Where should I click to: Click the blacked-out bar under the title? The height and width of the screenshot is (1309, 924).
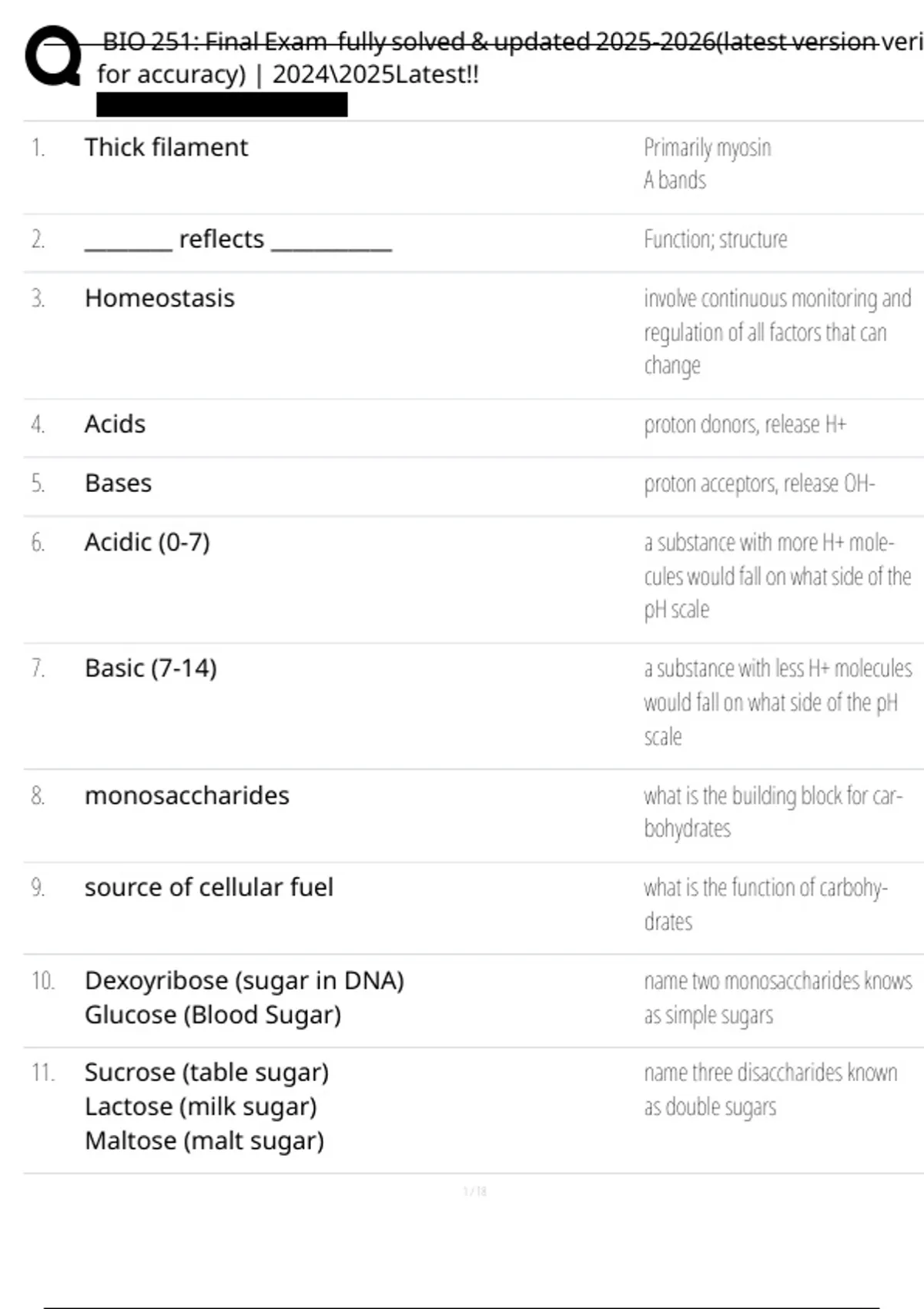click(x=222, y=105)
